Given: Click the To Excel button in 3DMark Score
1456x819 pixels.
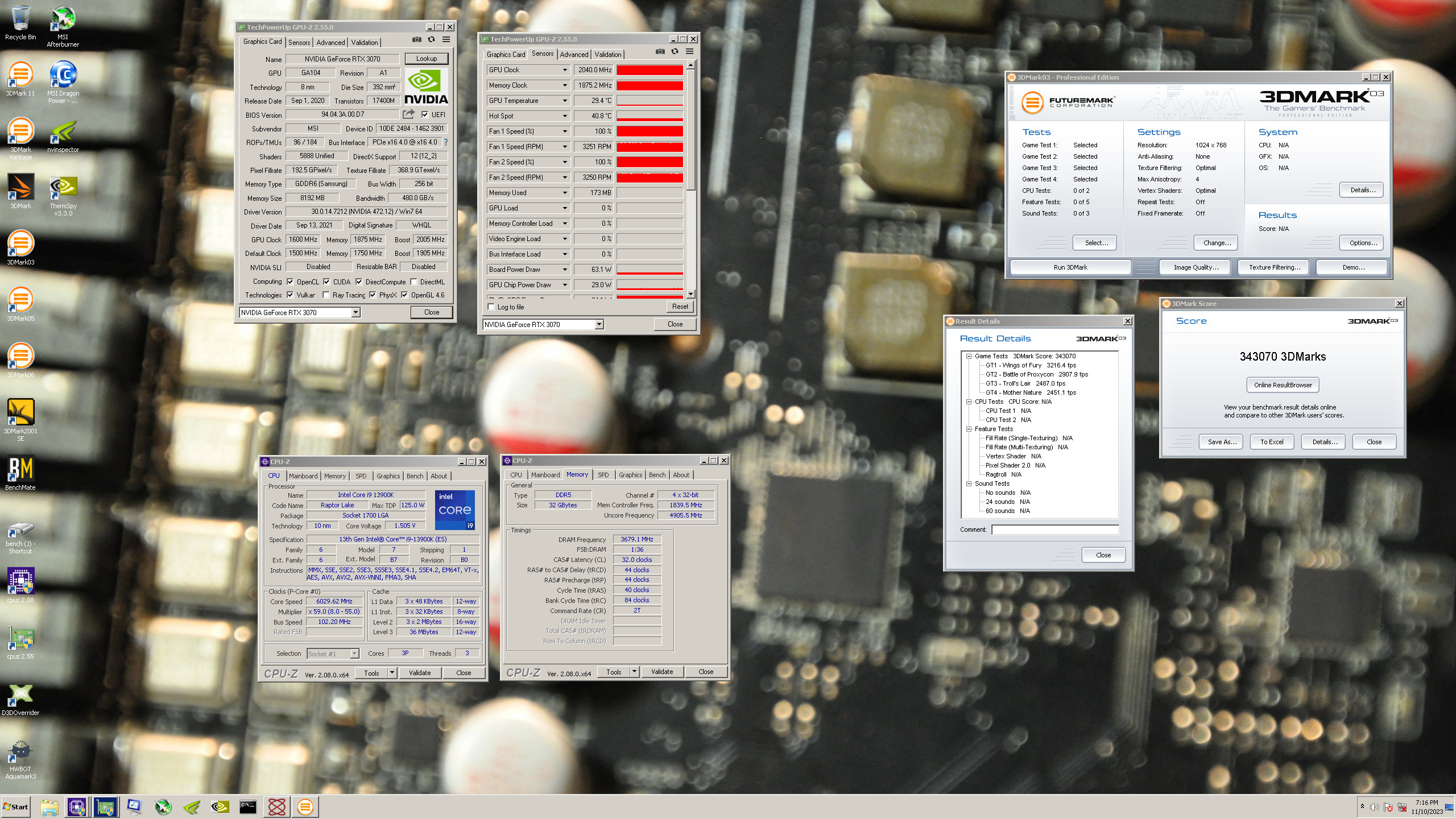Looking at the screenshot, I should [1272, 442].
